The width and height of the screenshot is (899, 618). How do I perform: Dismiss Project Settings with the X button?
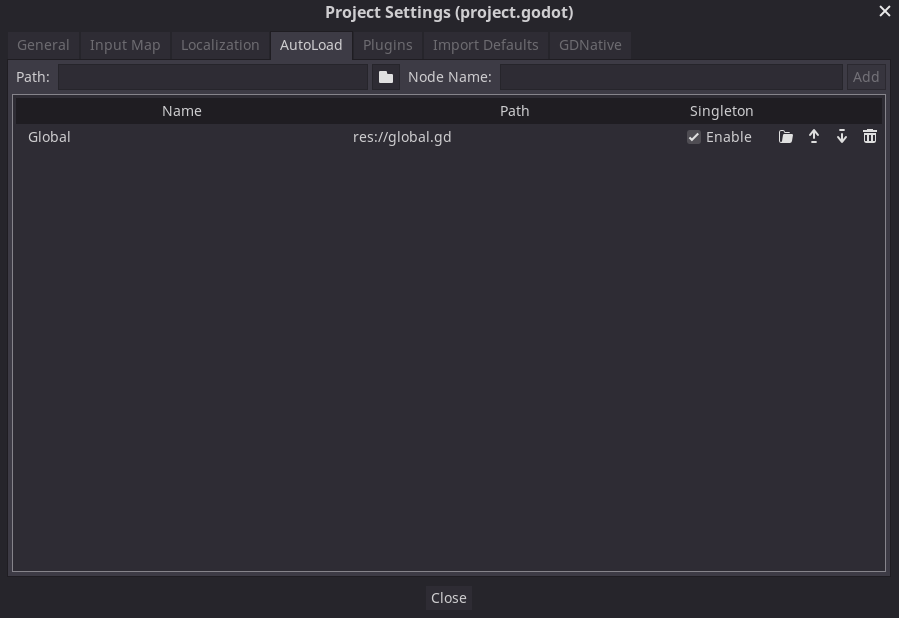point(885,11)
